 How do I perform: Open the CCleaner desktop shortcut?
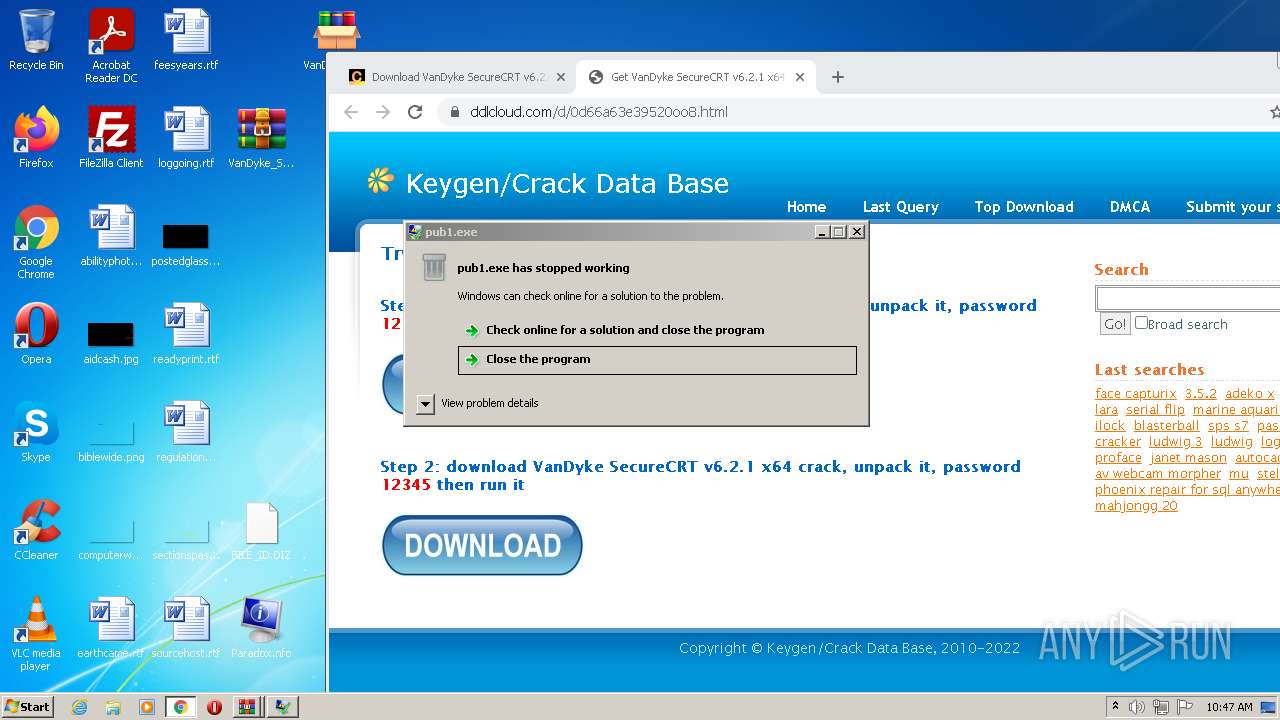pyautogui.click(x=36, y=530)
